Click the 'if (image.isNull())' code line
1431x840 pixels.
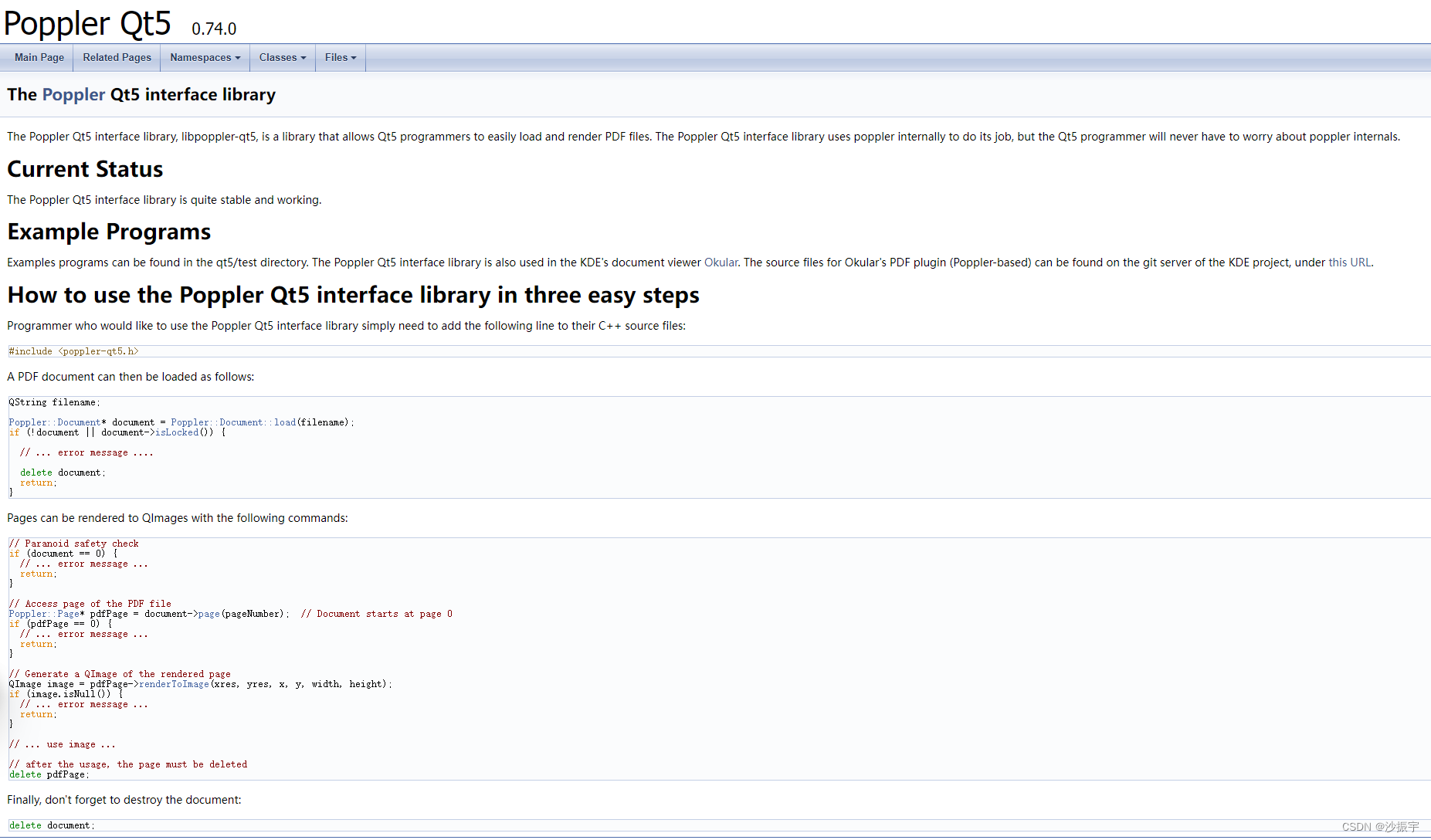coord(66,694)
